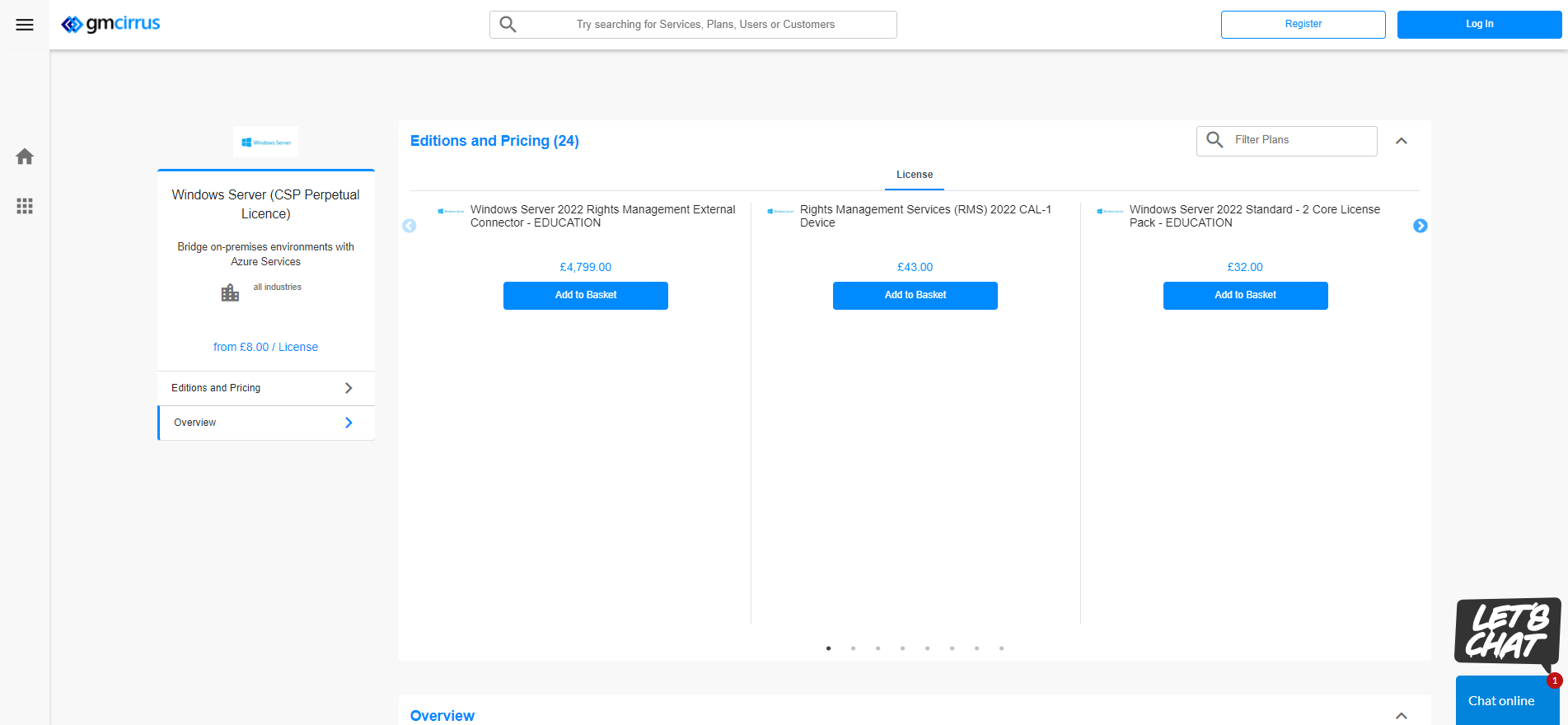1568x725 pixels.
Task: Click the 'Overview' section heading
Action: point(442,716)
